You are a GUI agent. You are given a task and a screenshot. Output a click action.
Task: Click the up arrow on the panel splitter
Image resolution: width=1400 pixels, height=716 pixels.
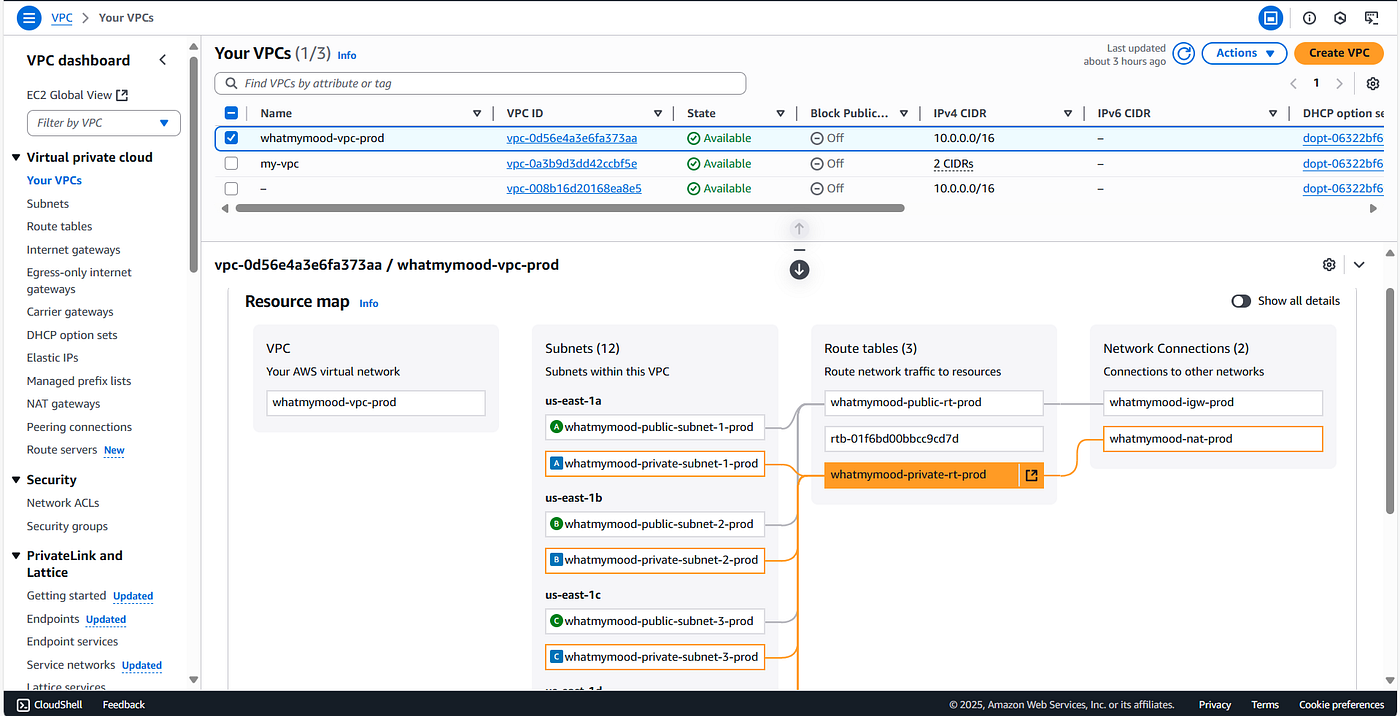[799, 228]
